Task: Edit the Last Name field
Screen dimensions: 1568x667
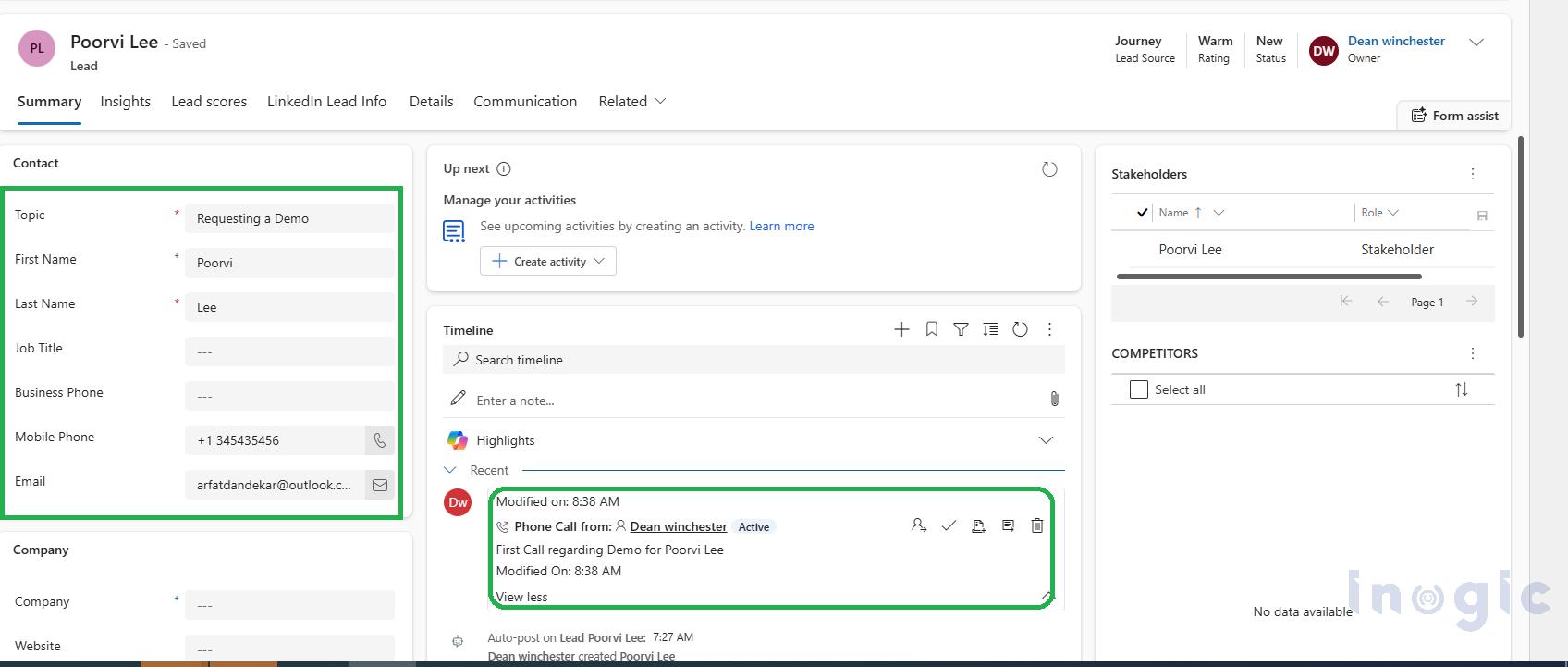Action: 289,307
